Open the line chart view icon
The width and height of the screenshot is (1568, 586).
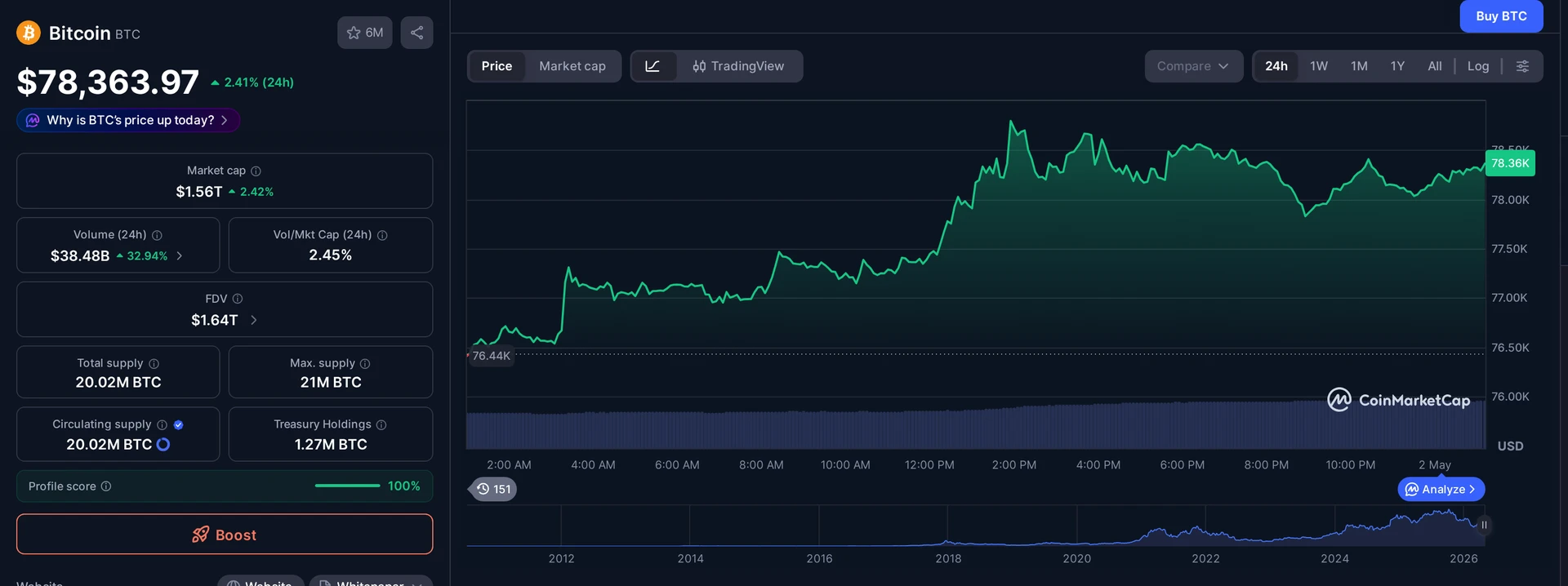[x=653, y=66]
